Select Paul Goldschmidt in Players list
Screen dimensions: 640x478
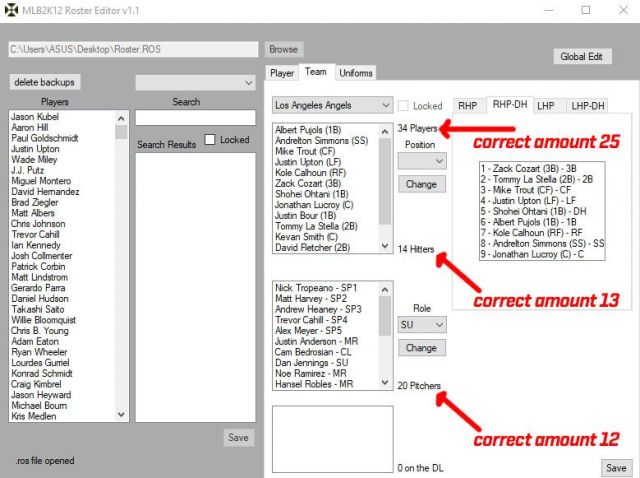point(62,138)
